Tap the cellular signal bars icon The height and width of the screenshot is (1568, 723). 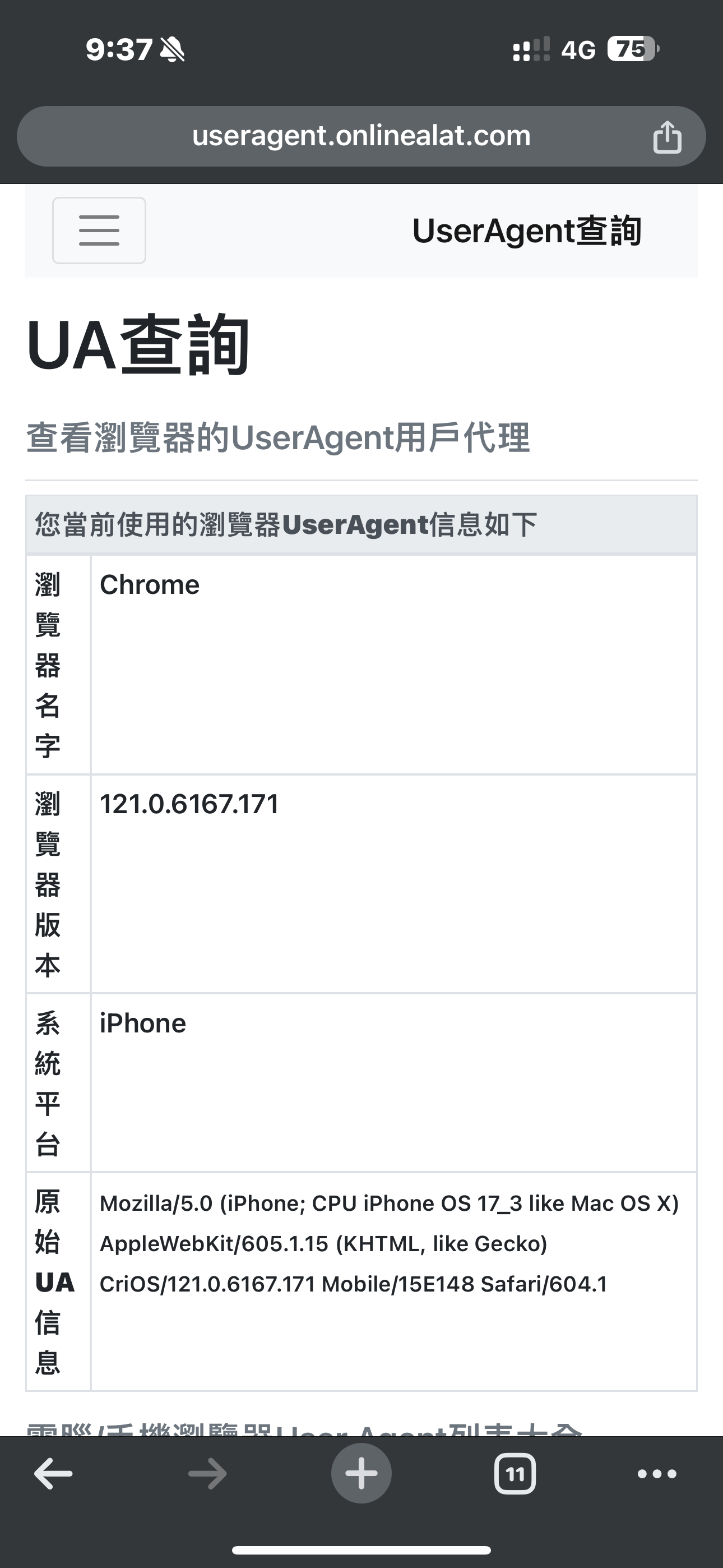[531, 49]
